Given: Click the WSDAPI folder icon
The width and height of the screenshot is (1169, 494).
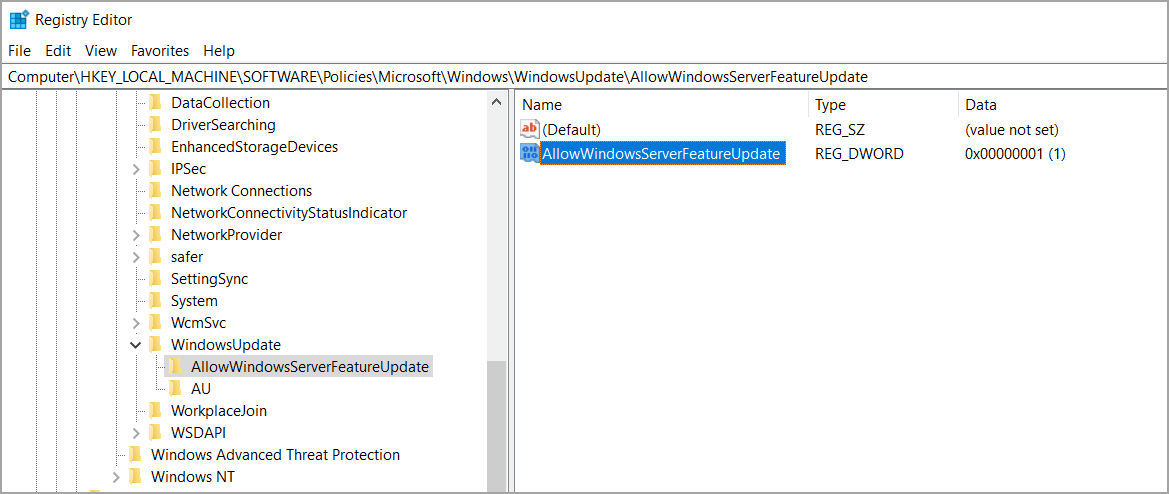Looking at the screenshot, I should click(x=155, y=432).
